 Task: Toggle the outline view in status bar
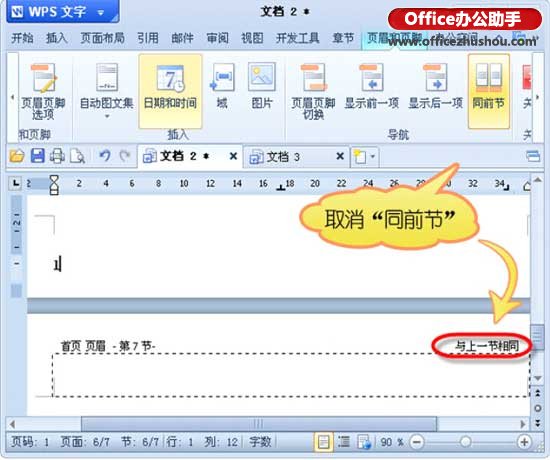(344, 442)
